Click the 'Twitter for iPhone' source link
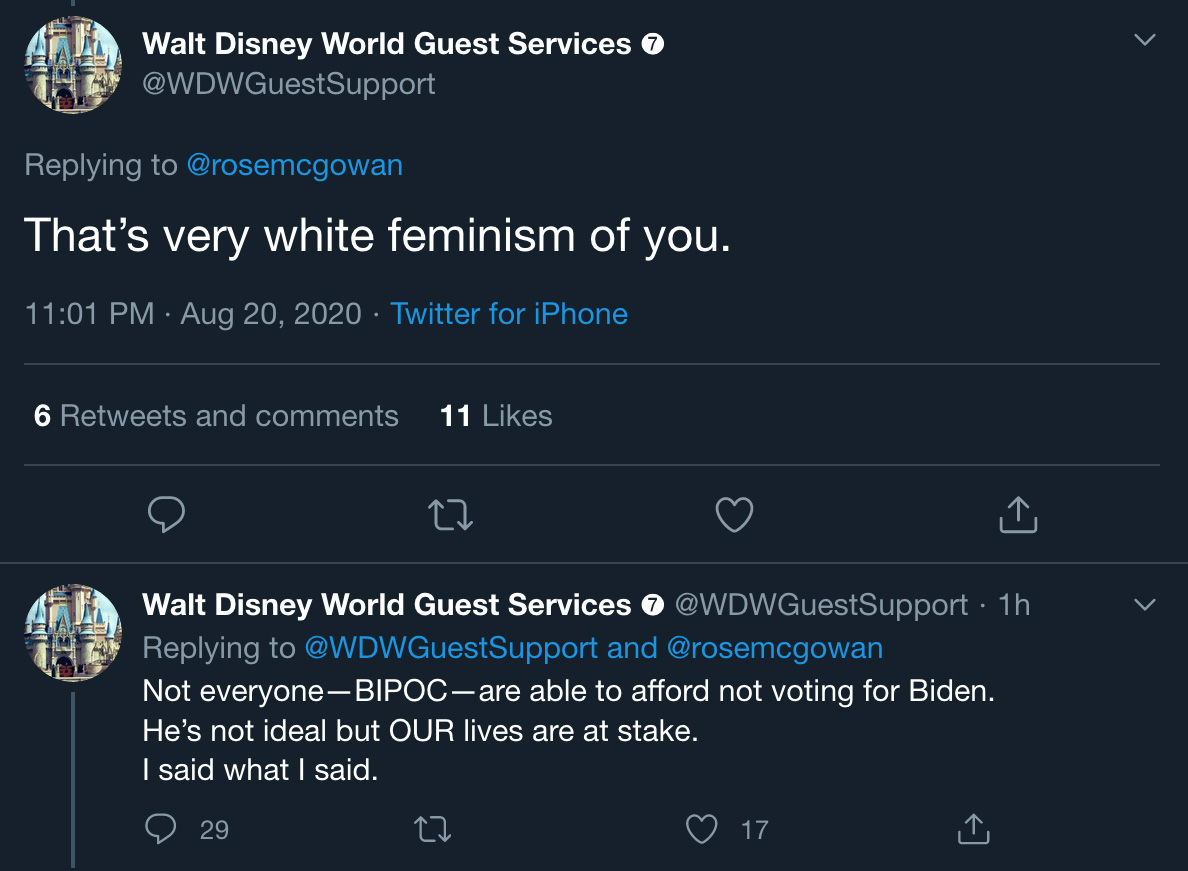 point(509,314)
